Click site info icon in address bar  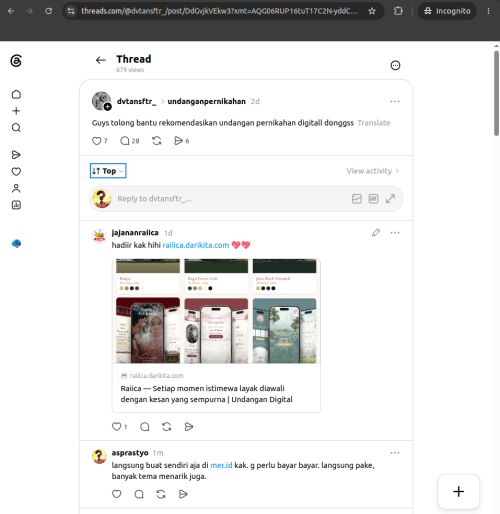tap(71, 11)
